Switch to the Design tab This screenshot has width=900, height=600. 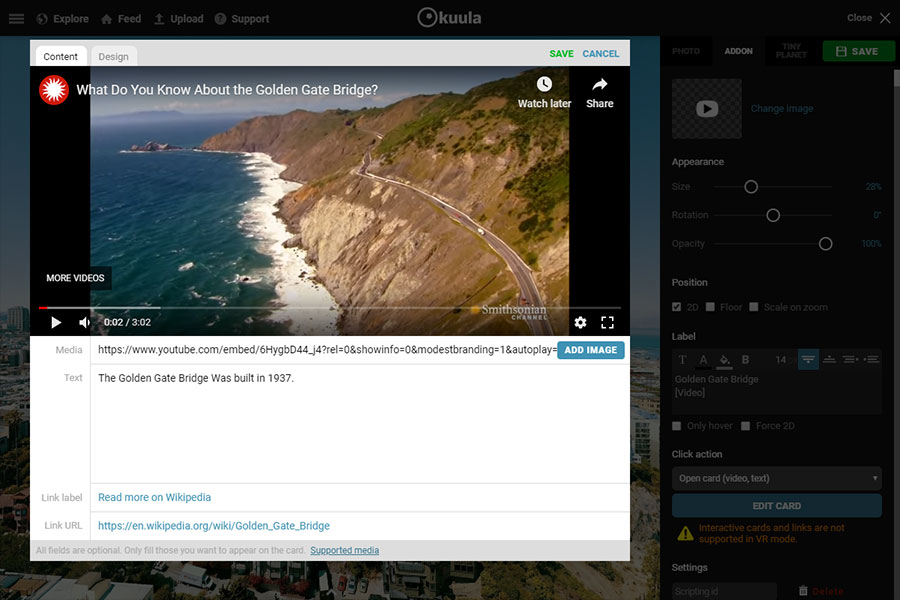click(114, 56)
